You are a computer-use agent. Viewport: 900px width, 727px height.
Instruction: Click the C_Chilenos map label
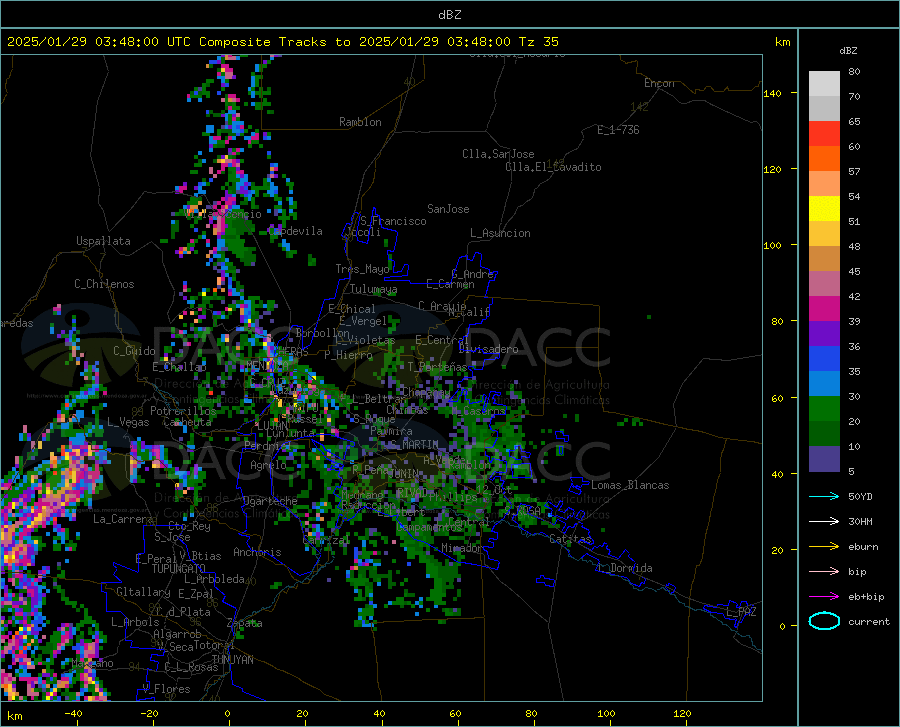tap(104, 284)
